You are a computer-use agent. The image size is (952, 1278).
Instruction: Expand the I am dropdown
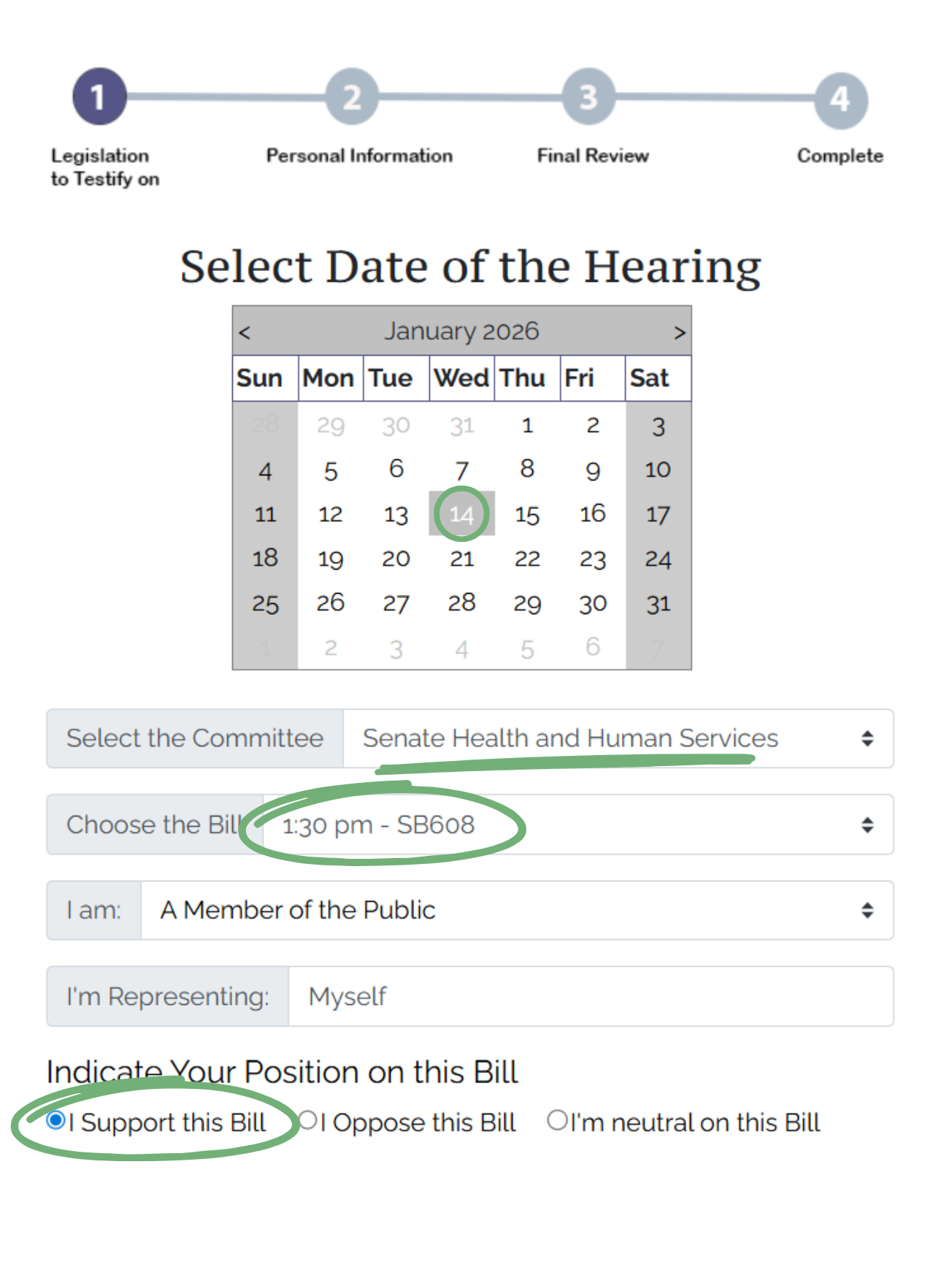tap(516, 910)
